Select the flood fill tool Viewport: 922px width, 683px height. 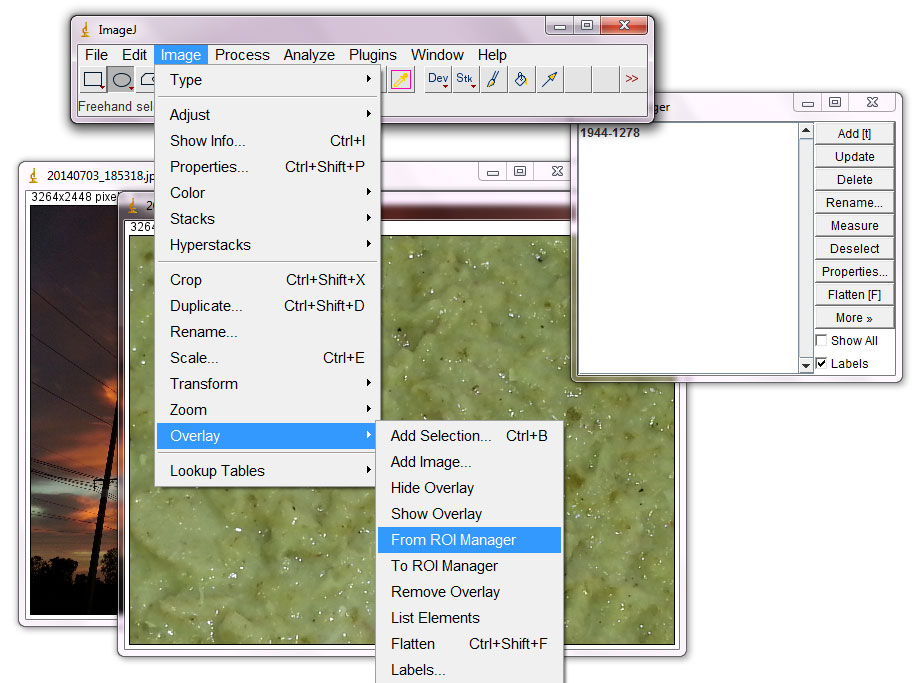click(521, 79)
